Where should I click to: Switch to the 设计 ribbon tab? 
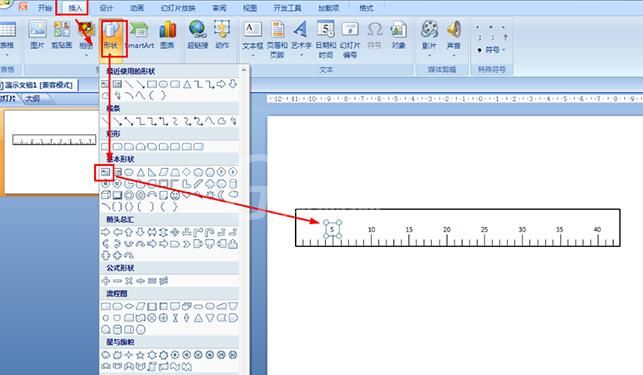(x=106, y=7)
